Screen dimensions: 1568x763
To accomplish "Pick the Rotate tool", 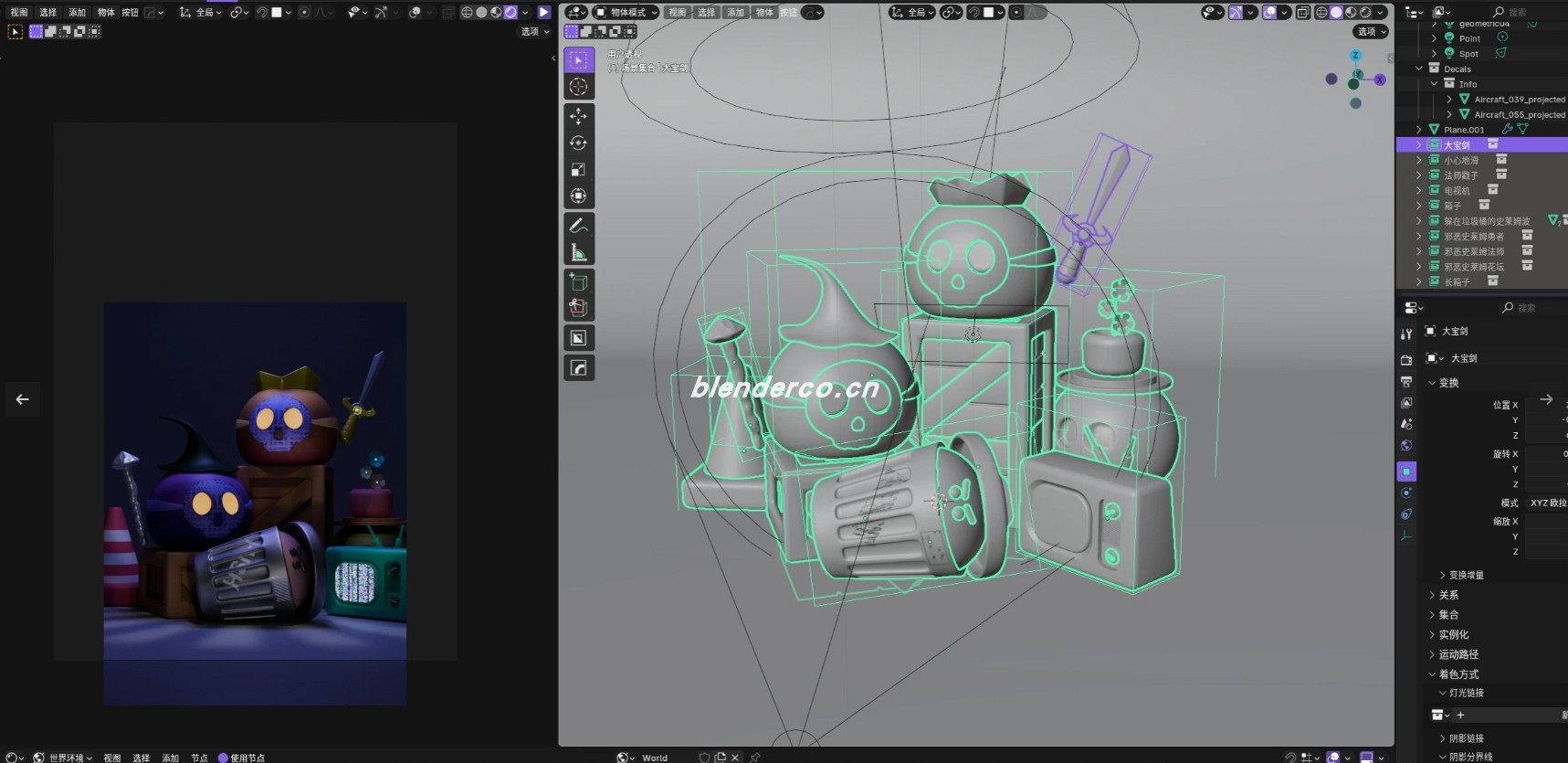I will [578, 143].
